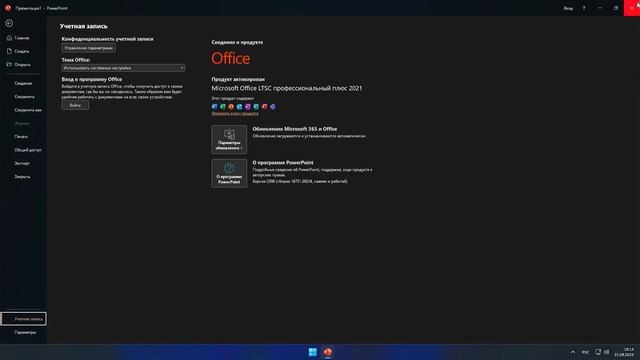Choose Сохранить как in the sidebar
Screen dimensions: 640x360
[x=28, y=110]
